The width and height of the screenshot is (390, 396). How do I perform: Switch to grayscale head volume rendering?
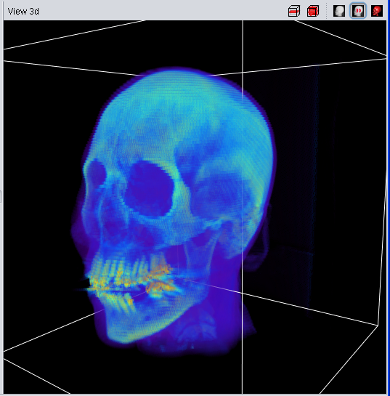(x=339, y=11)
